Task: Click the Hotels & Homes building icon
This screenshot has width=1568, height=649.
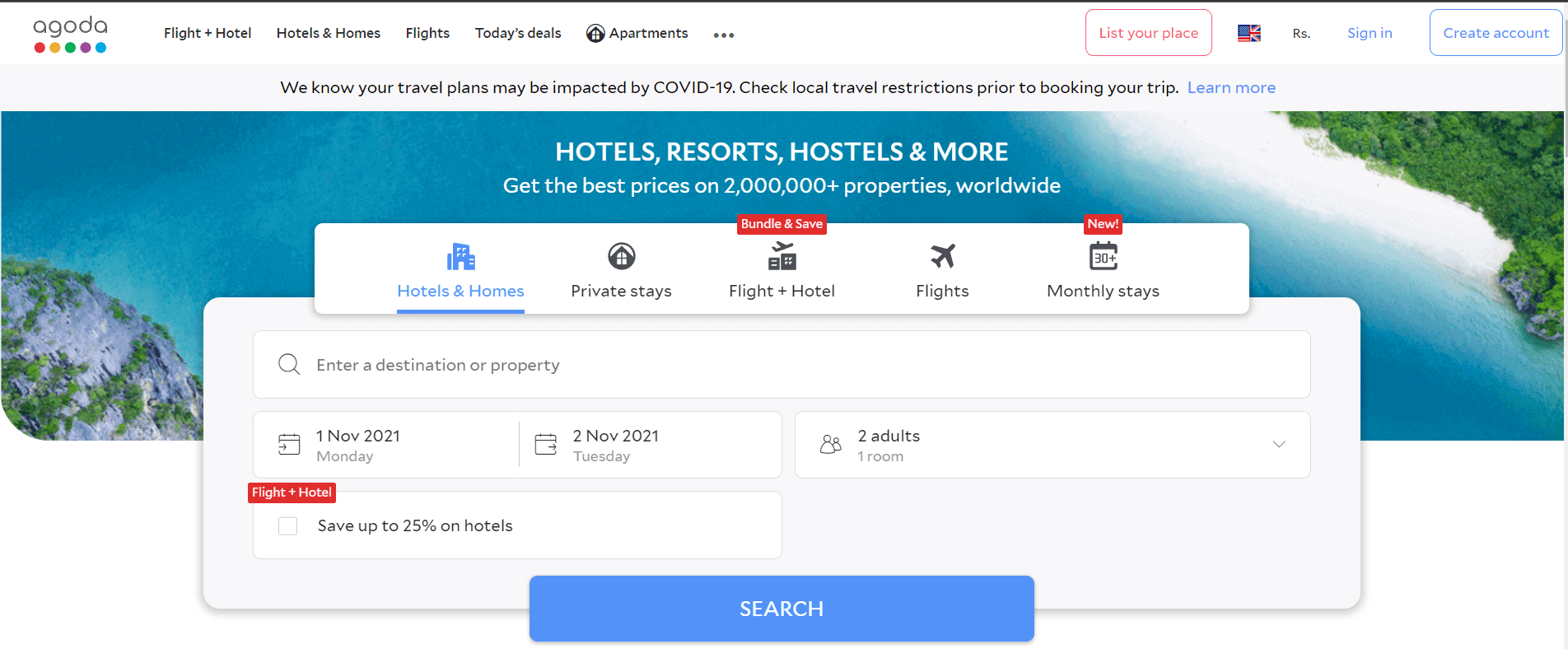Action: [460, 256]
